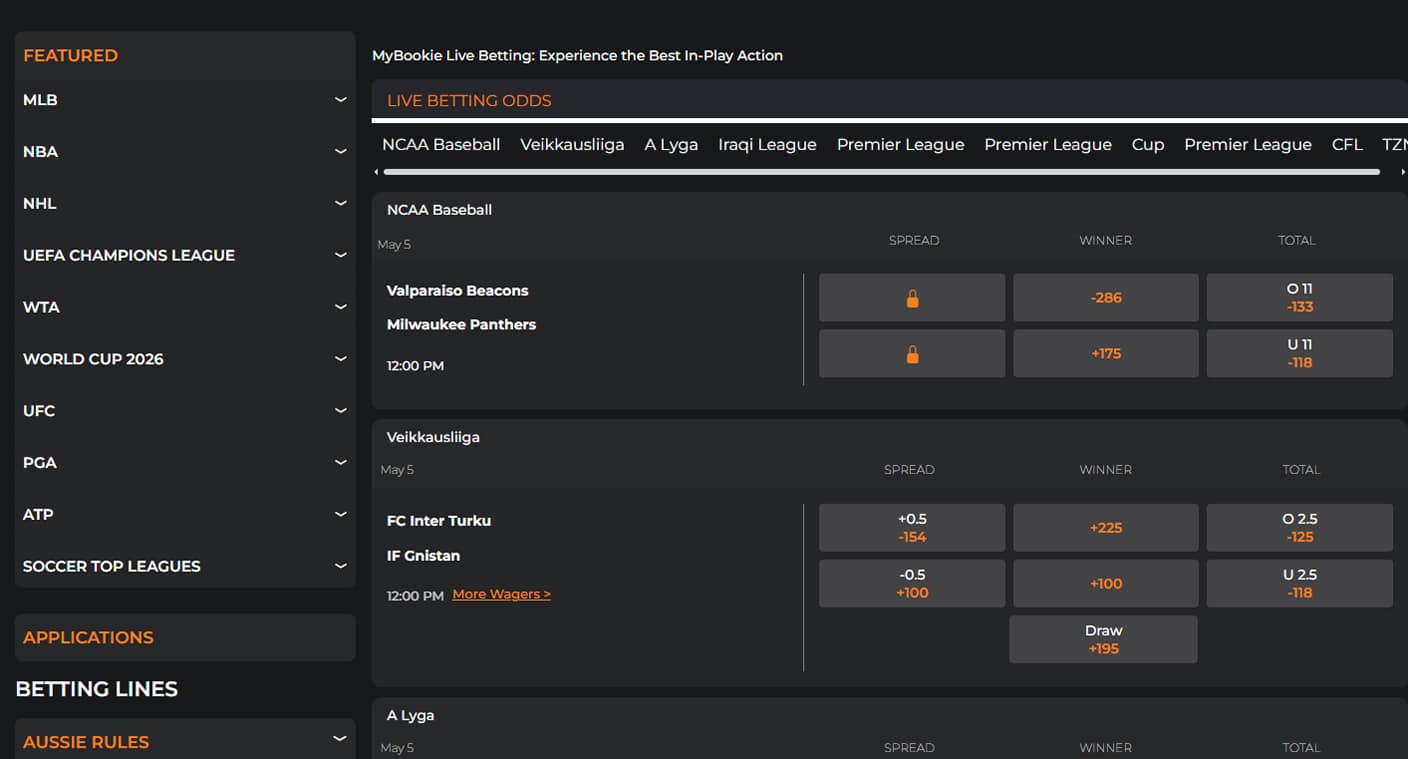Open More Wagers for Inter Turku match

coord(501,594)
